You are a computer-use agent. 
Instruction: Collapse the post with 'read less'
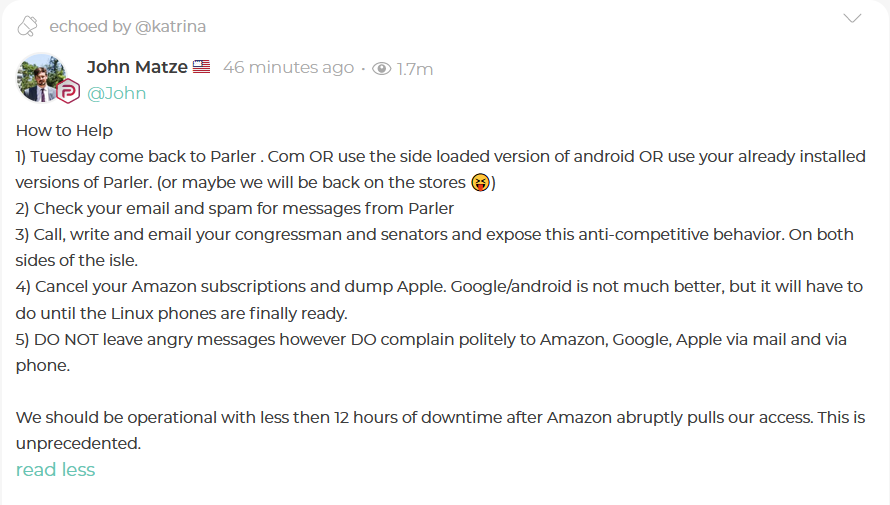(55, 469)
